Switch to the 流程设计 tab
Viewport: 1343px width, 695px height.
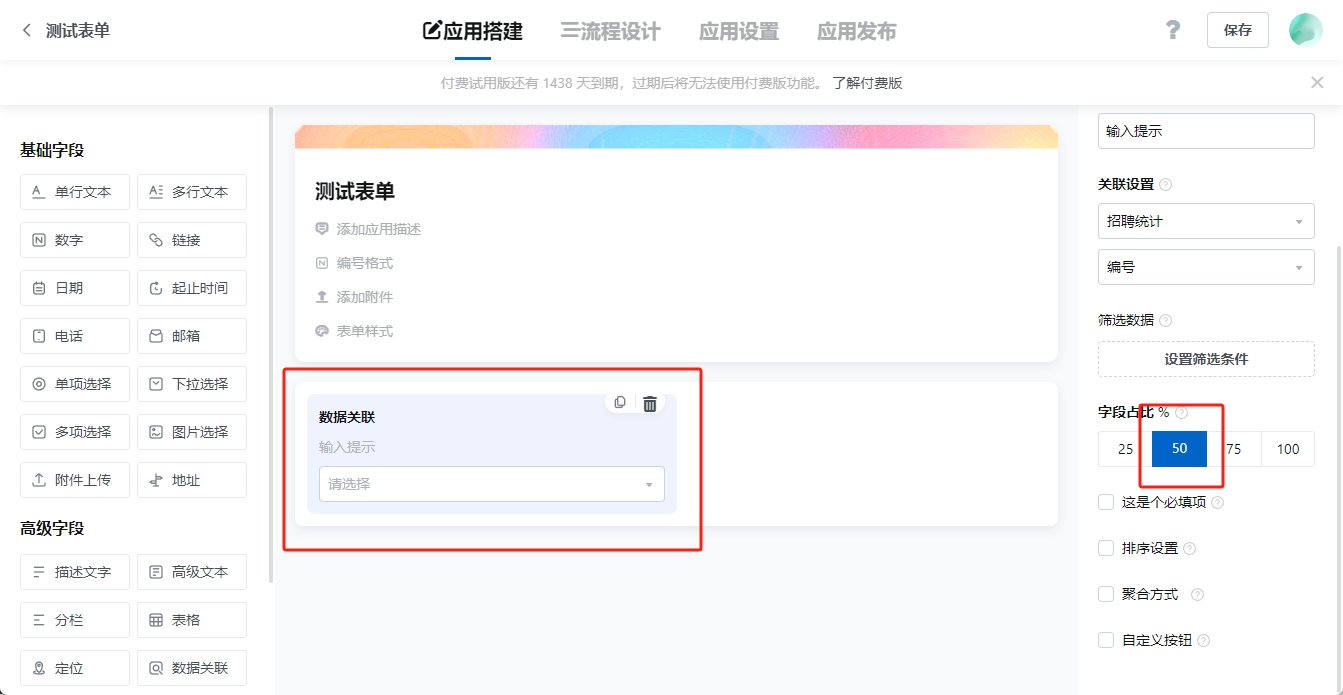click(x=610, y=31)
